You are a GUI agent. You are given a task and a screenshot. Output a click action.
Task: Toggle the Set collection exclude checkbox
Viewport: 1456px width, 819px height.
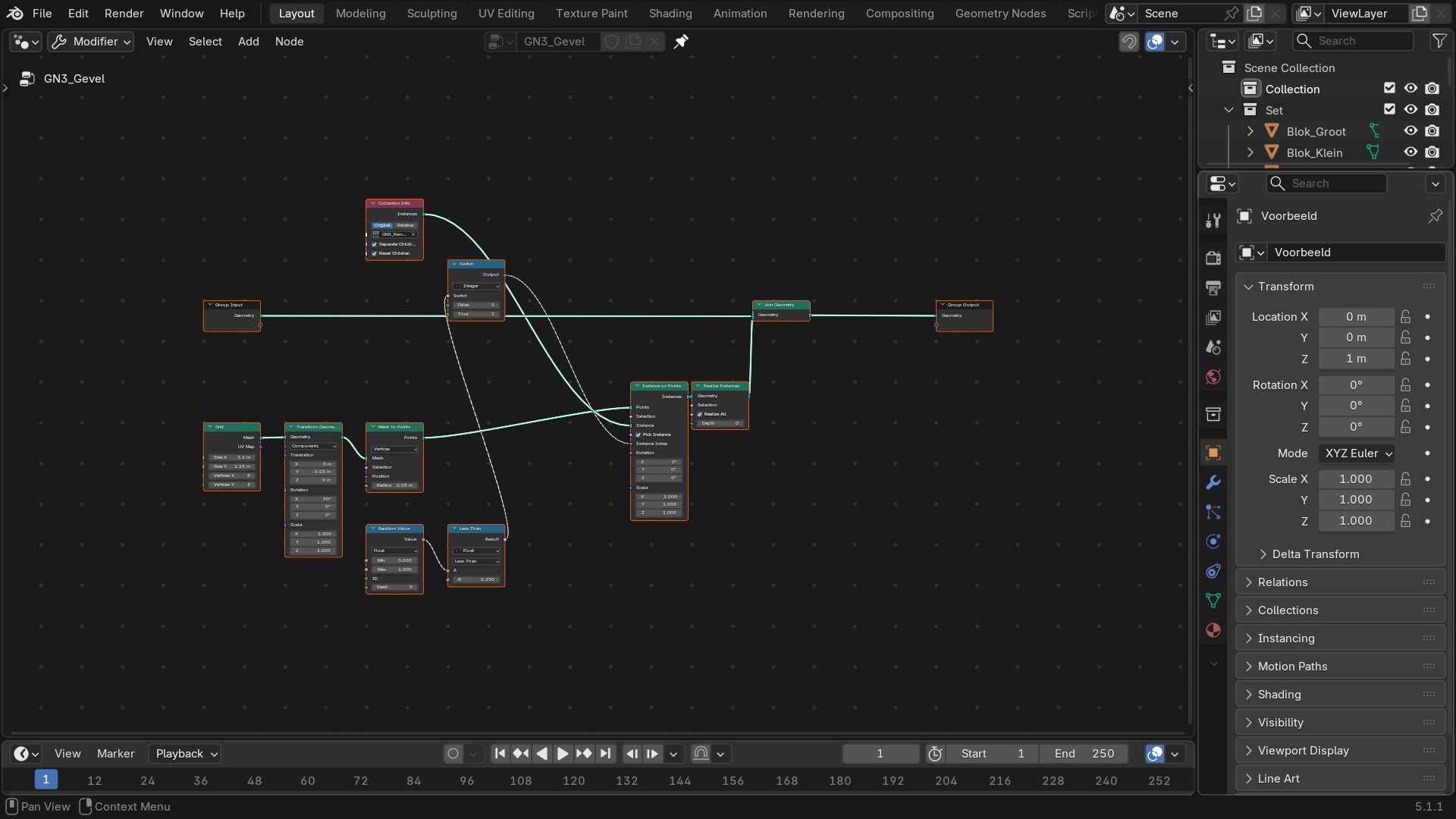(1389, 110)
